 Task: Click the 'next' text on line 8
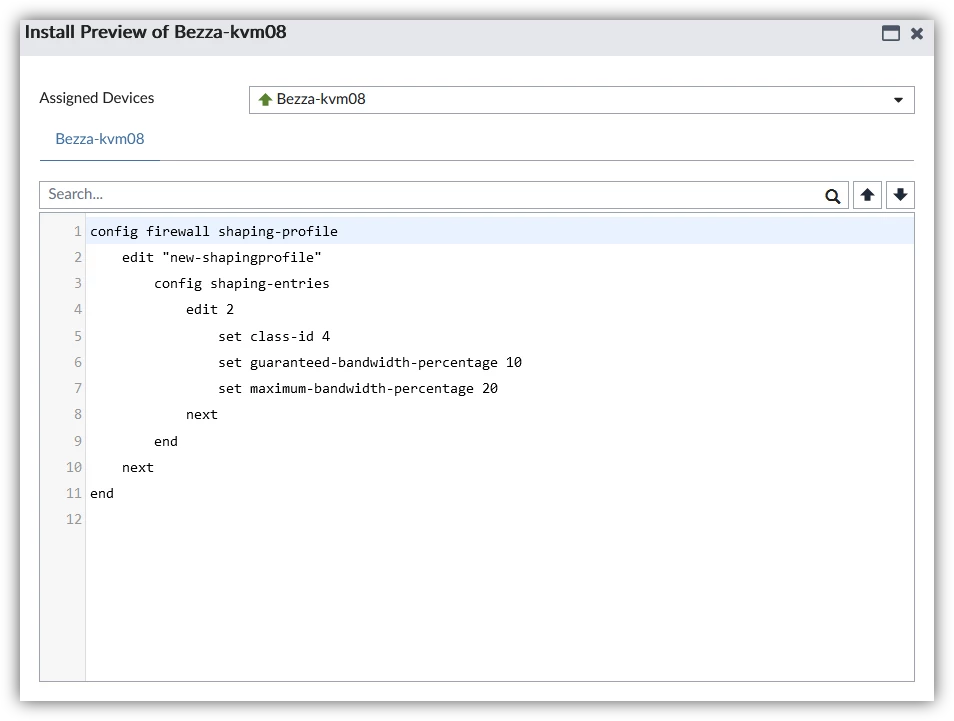coord(202,415)
